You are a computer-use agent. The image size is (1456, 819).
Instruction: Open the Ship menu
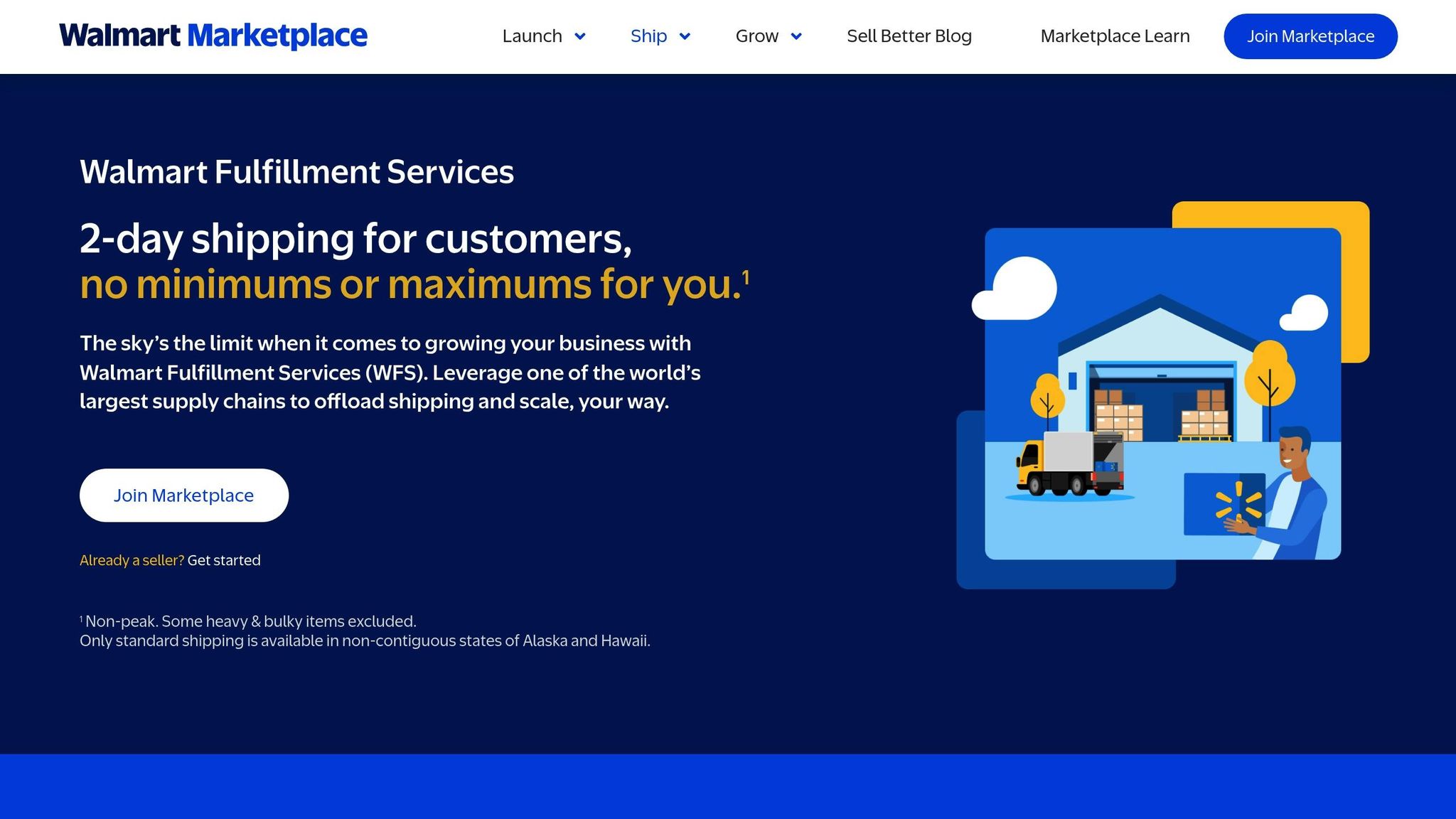click(x=648, y=36)
